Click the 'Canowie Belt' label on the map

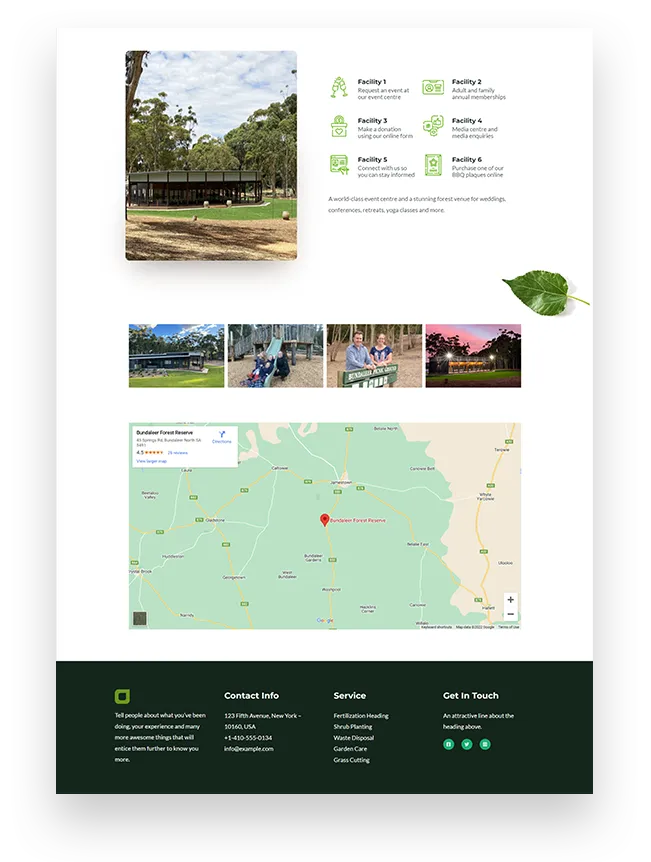point(422,468)
